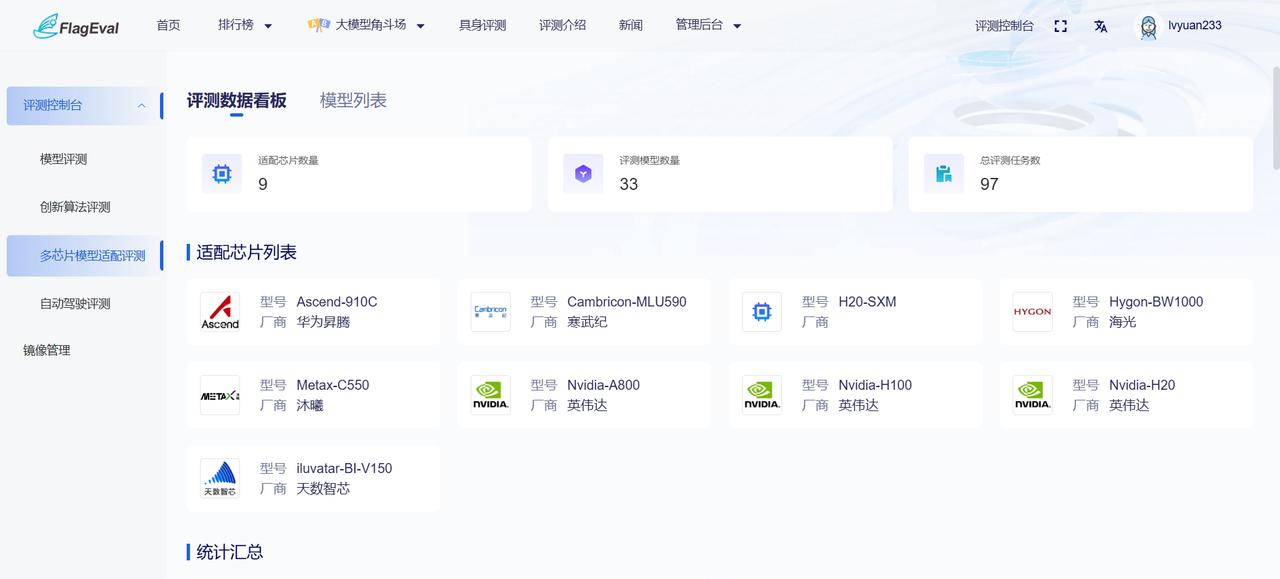Open 排行榜 in top navigation

click(x=236, y=25)
